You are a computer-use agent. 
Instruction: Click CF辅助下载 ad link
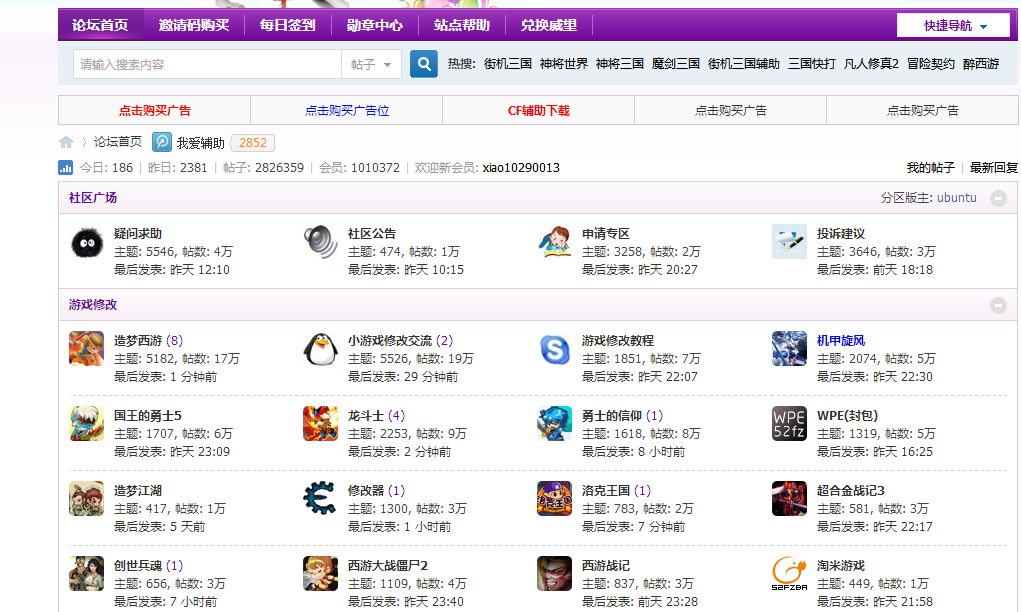tap(538, 111)
